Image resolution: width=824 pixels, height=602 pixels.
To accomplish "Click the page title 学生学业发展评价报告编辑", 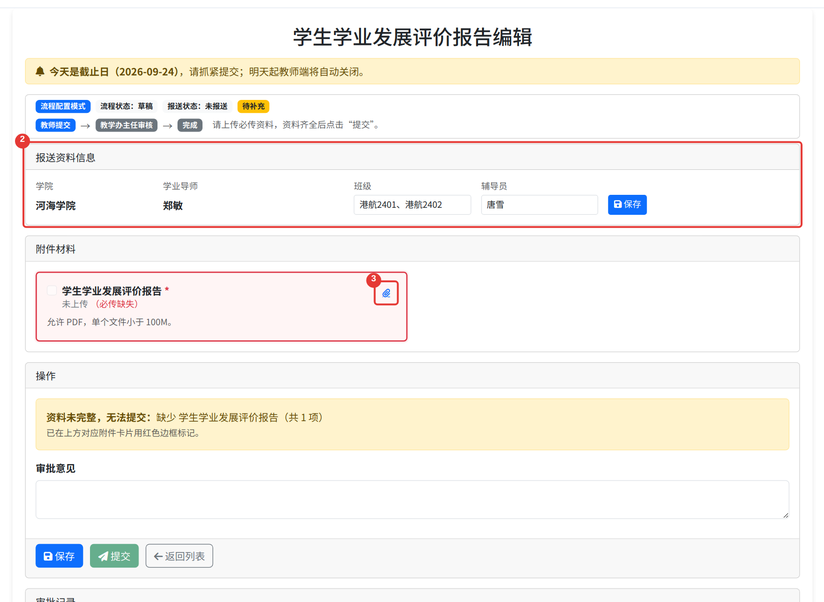I will (x=413, y=37).
